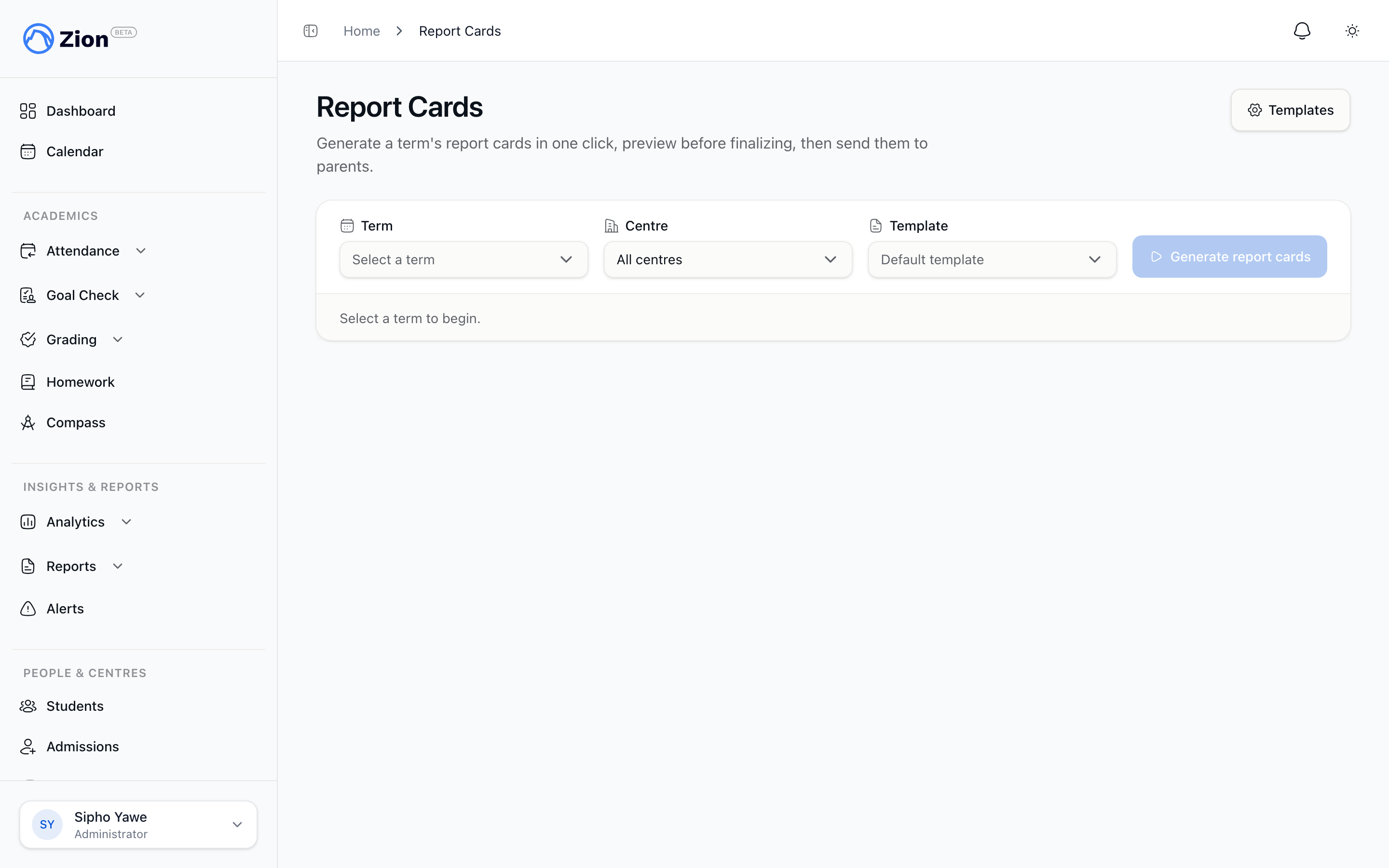Screen dimensions: 1389x868
Task: Click the Templates button
Action: tap(1290, 110)
